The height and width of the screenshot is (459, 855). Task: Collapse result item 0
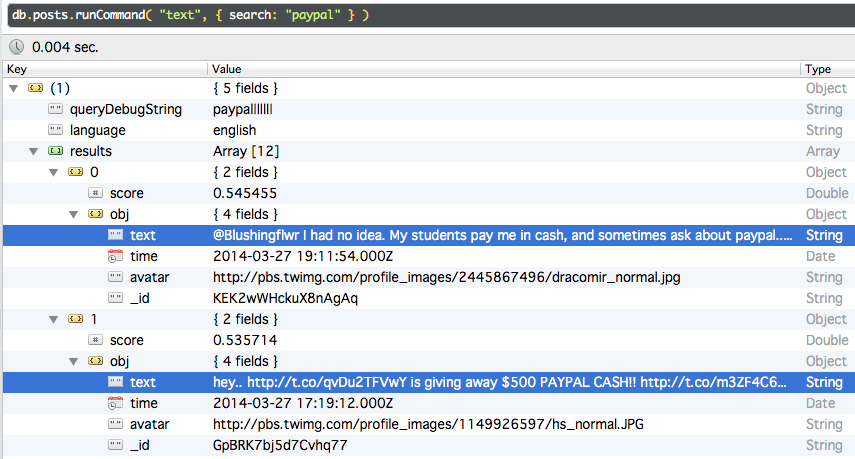(53, 172)
